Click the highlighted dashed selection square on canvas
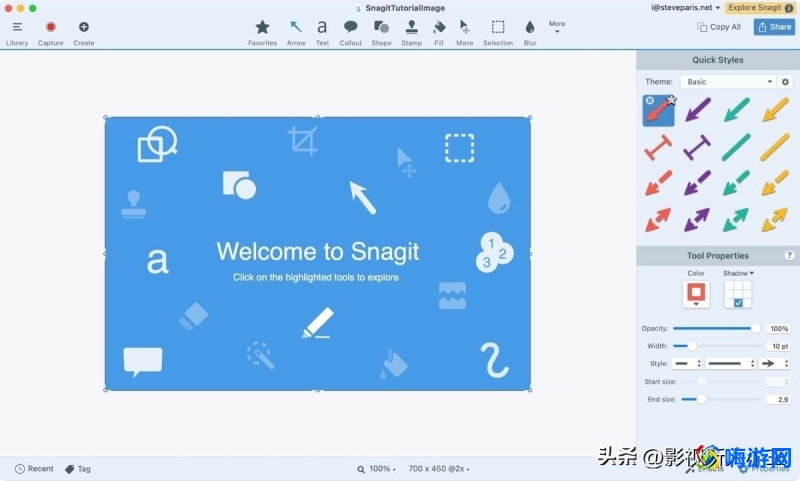This screenshot has height=481, width=800. point(459,148)
